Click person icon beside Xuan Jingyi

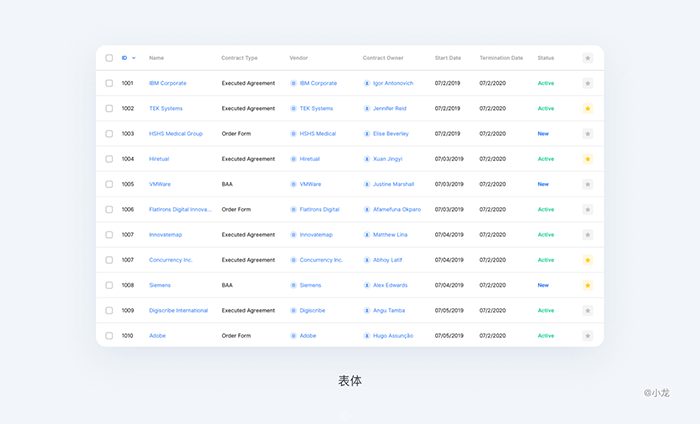pyautogui.click(x=367, y=159)
